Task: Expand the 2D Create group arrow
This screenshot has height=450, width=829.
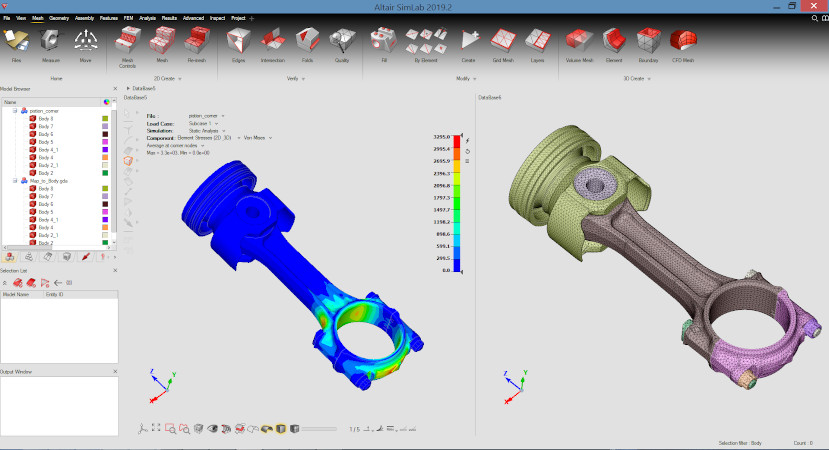Action: [x=180, y=79]
